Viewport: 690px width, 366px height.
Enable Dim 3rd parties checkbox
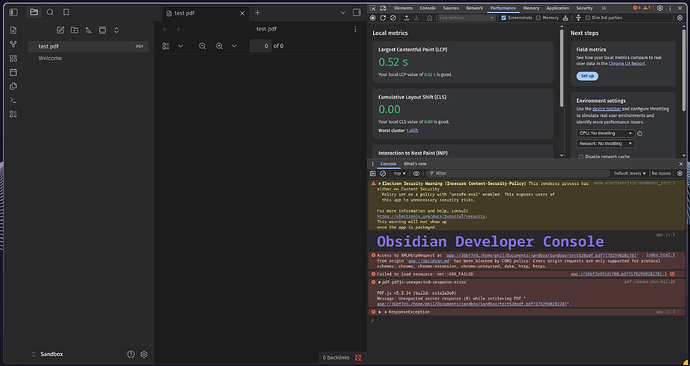coord(587,18)
